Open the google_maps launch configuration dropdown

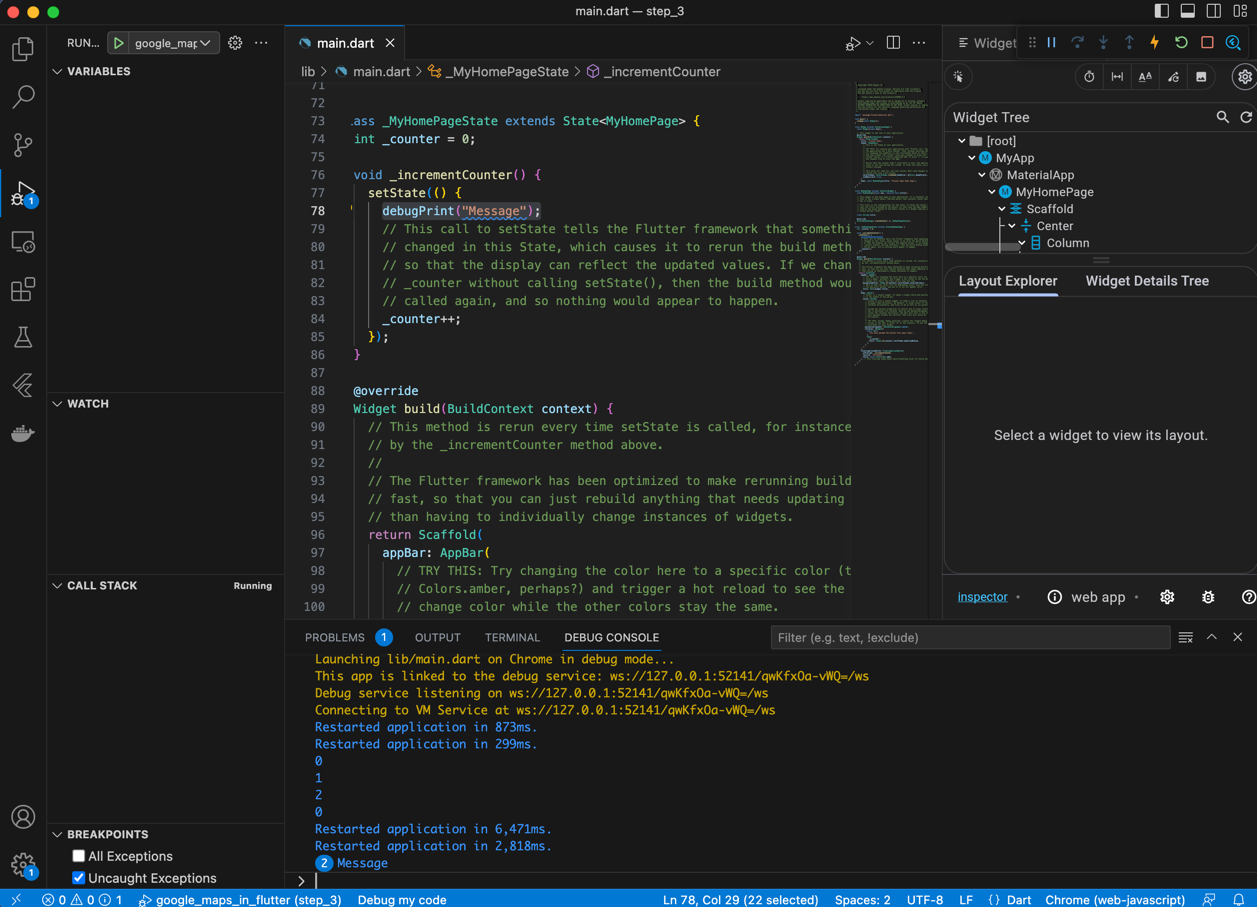[174, 43]
